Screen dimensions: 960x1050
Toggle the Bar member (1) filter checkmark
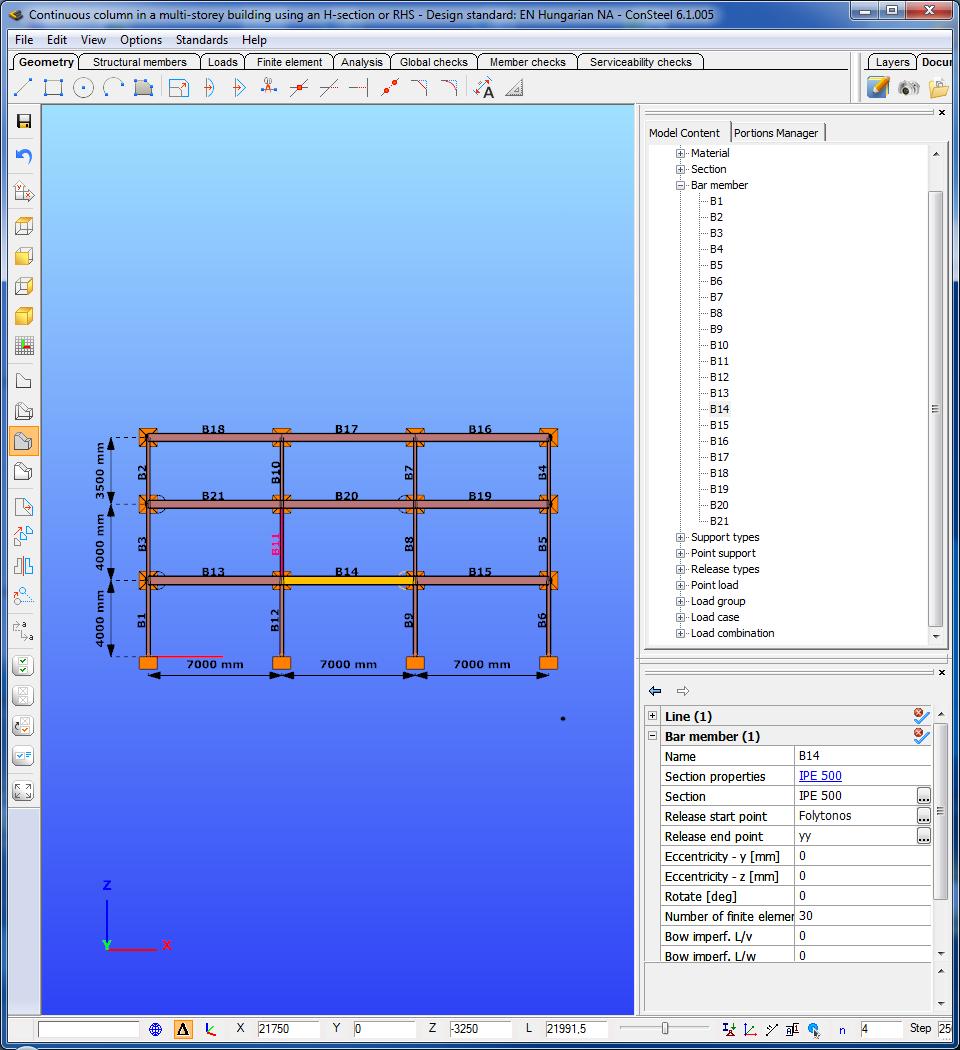[922, 736]
